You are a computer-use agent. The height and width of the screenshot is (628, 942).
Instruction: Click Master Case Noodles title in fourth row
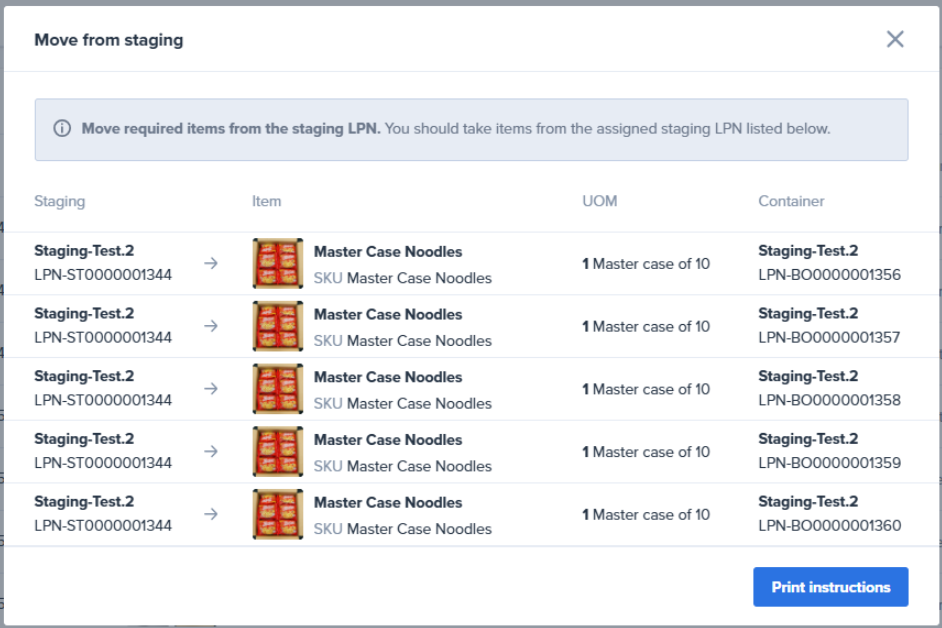(x=388, y=440)
